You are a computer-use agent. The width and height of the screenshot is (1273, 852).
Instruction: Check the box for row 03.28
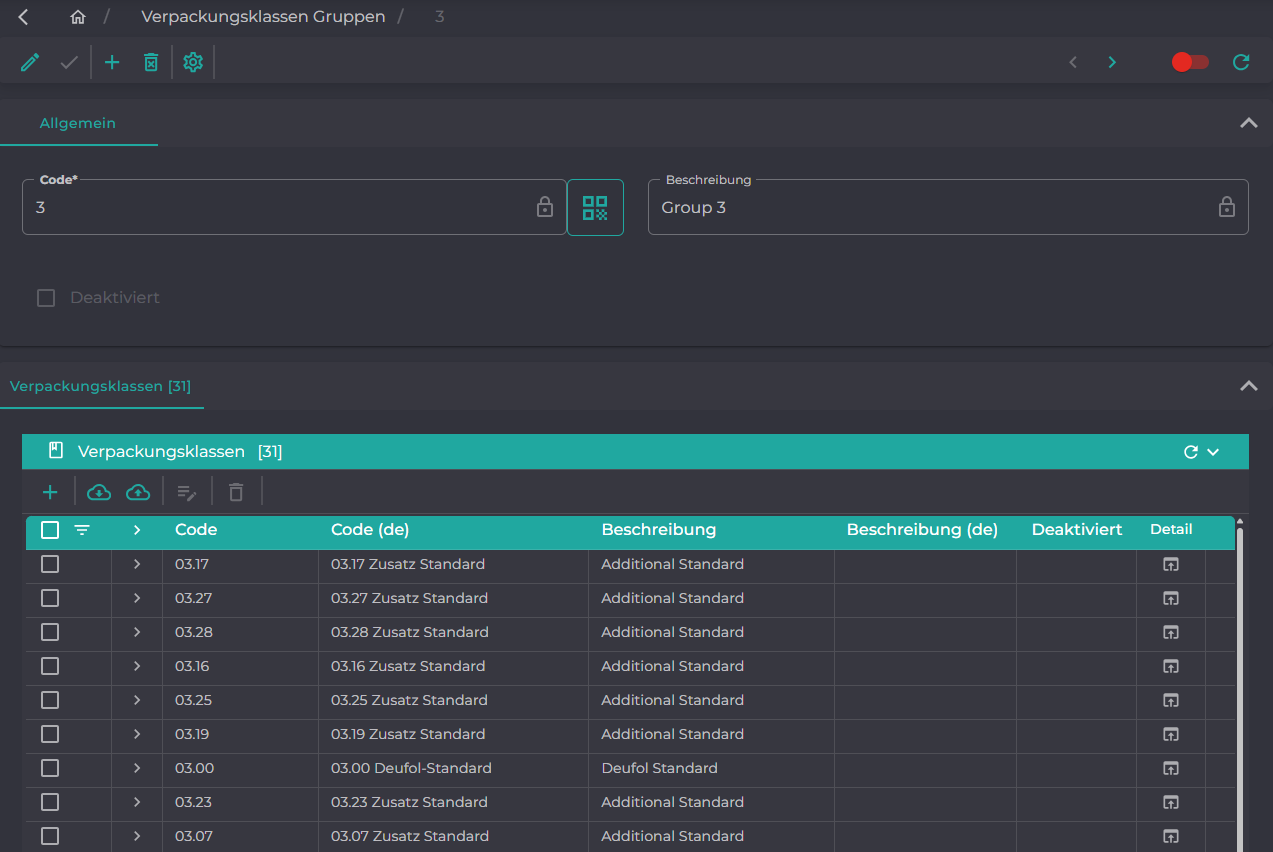50,632
